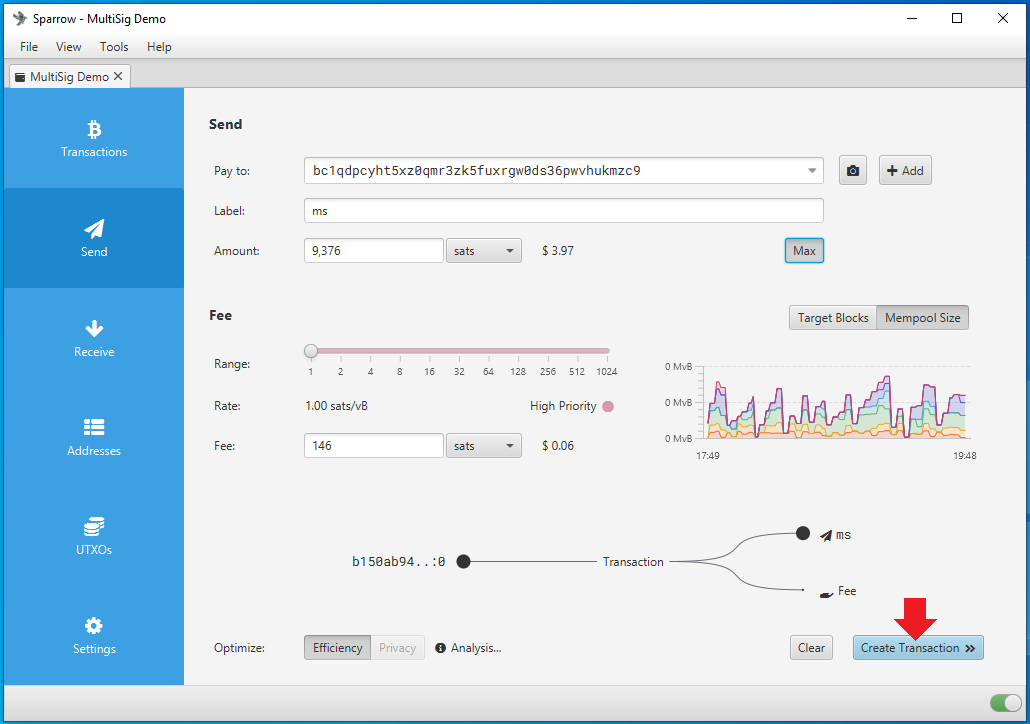Click the wallet icon on MultiSig Demo tab
This screenshot has height=724, width=1030.
click(20, 77)
